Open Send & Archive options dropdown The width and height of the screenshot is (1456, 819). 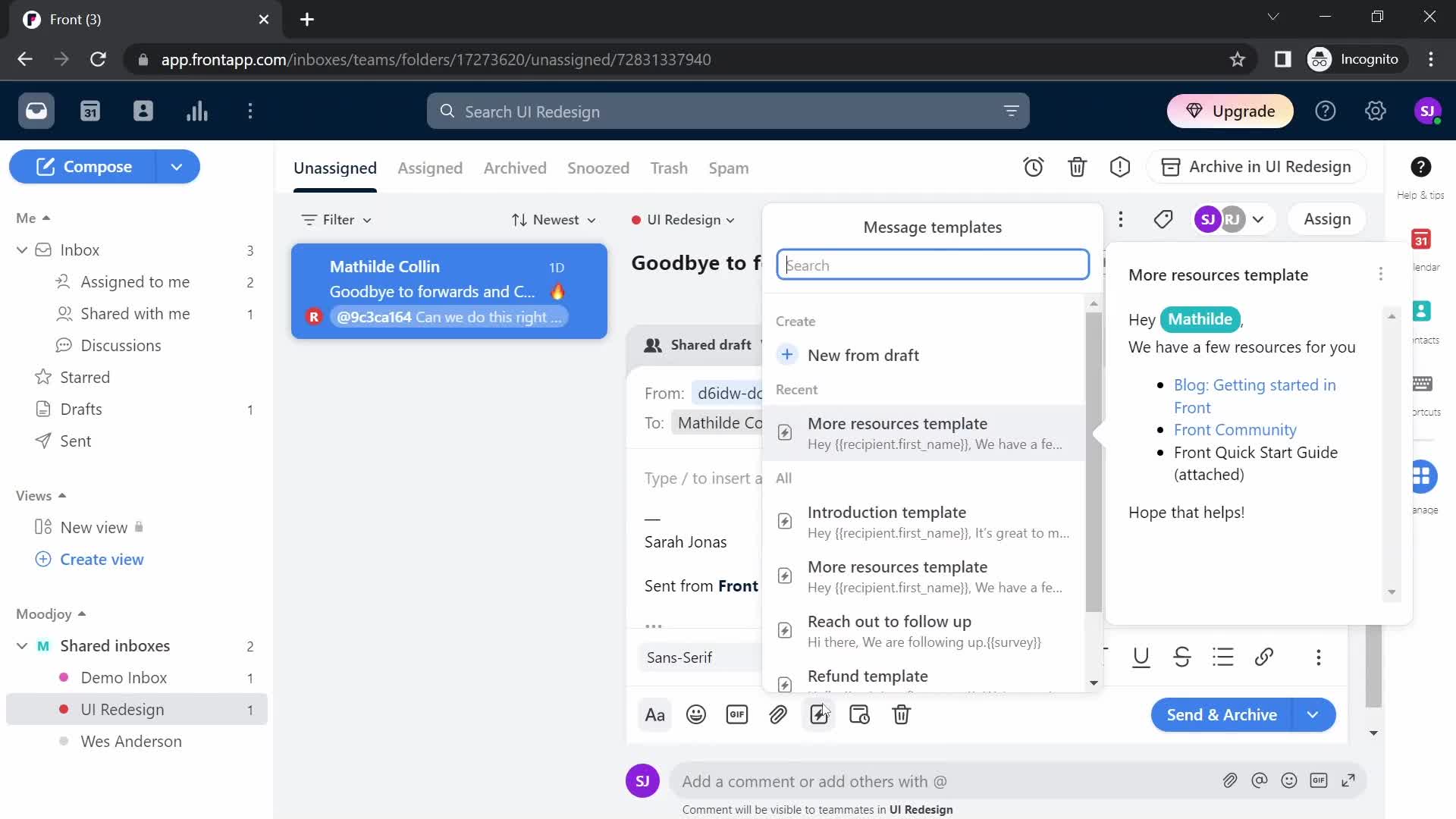coord(1313,715)
